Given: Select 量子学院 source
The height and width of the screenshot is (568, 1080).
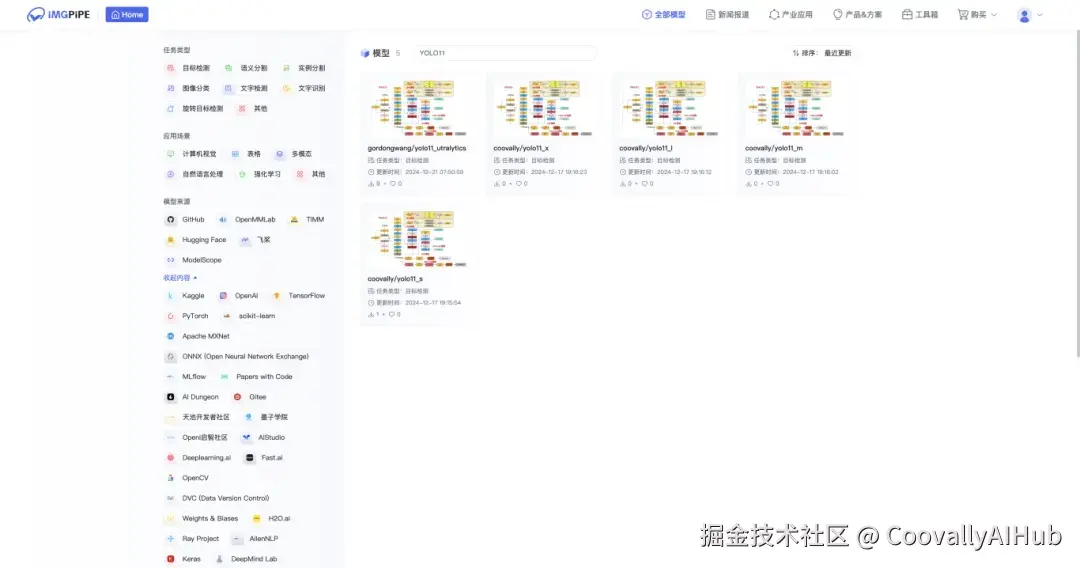Looking at the screenshot, I should click(x=266, y=417).
